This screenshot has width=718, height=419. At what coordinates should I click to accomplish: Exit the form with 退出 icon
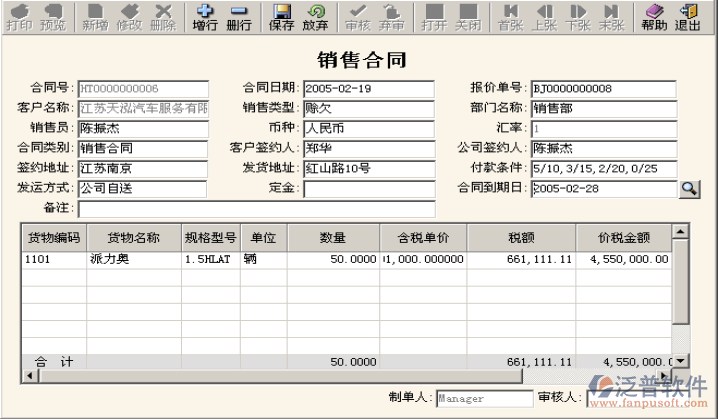point(687,17)
